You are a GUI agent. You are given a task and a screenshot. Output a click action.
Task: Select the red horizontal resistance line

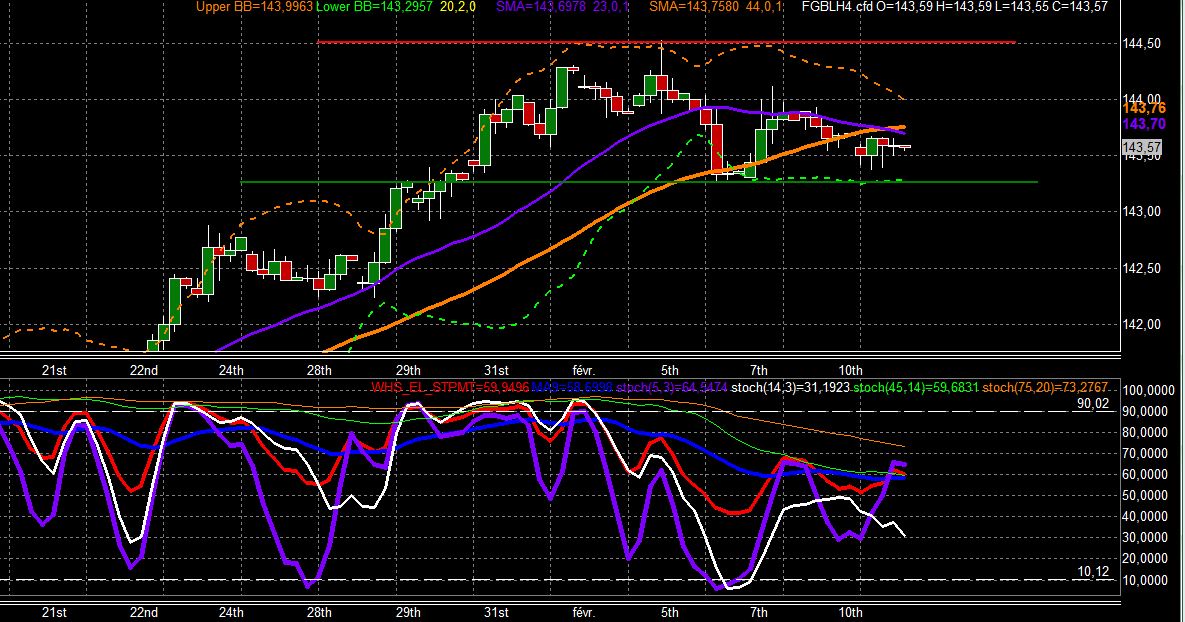tap(667, 42)
